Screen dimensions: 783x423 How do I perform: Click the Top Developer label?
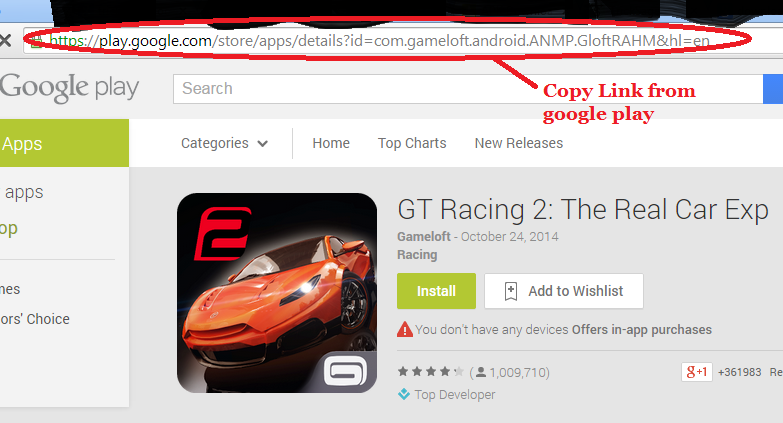click(x=455, y=395)
